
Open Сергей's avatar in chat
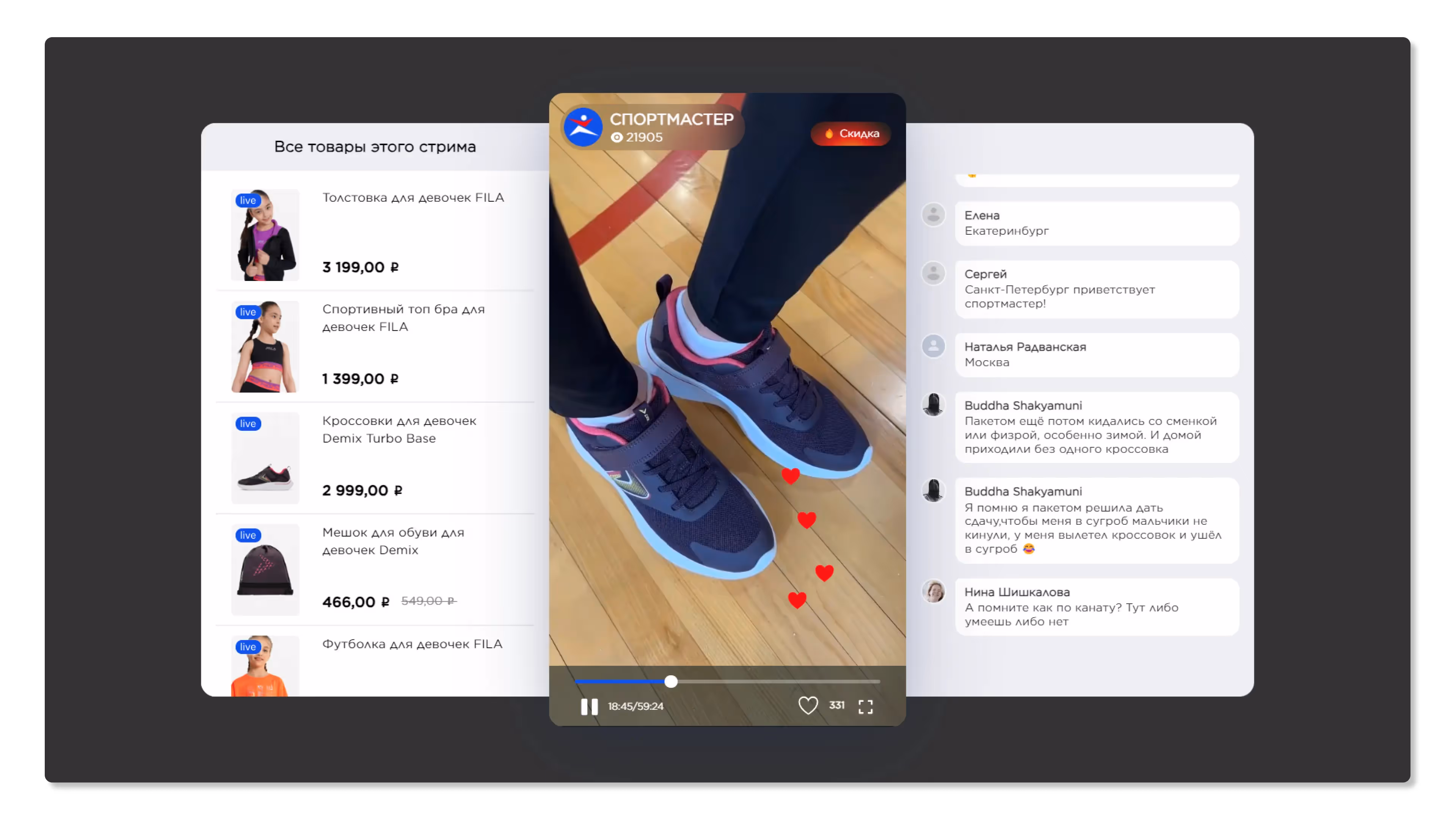tap(933, 273)
